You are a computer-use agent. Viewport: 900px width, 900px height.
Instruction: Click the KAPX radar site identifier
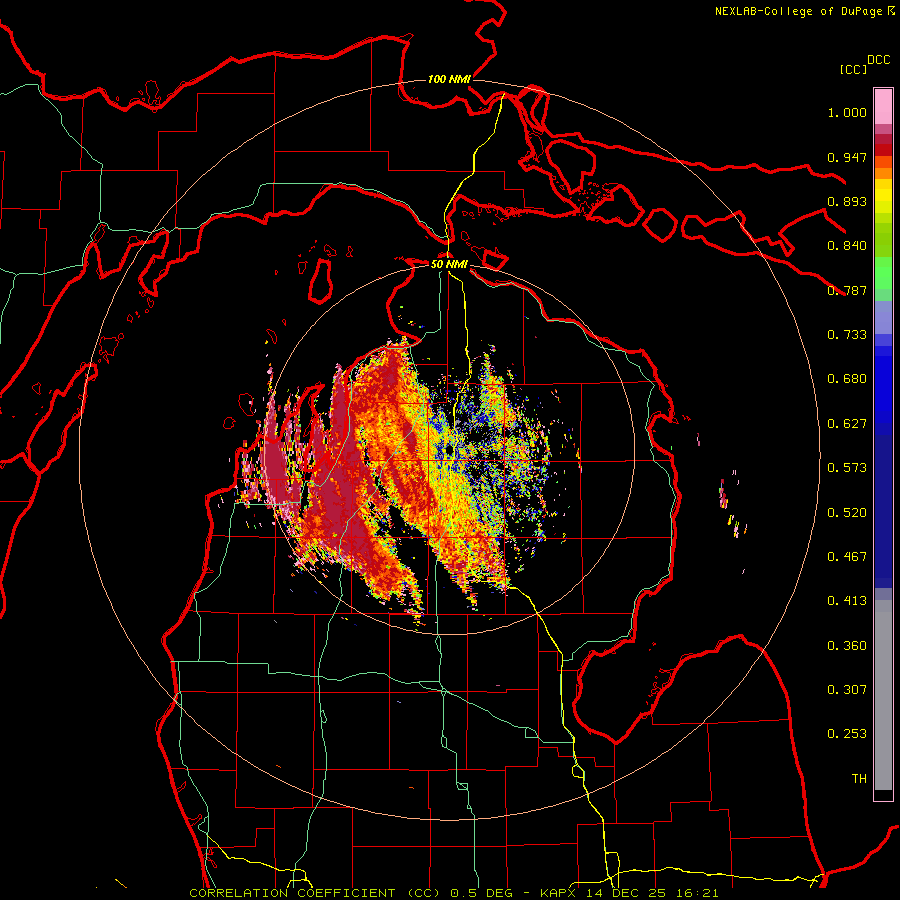(560, 893)
